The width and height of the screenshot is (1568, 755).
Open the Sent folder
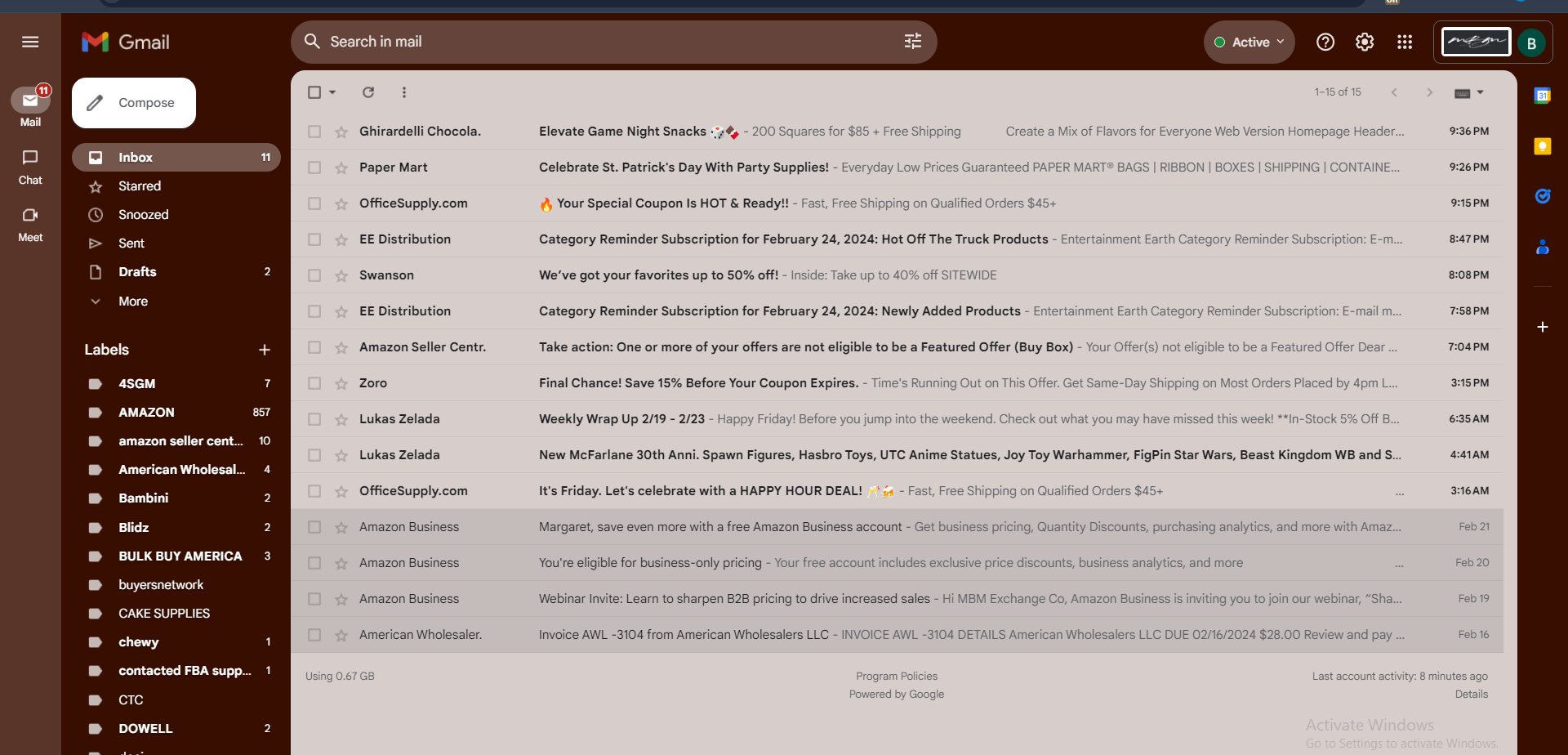click(x=176, y=243)
